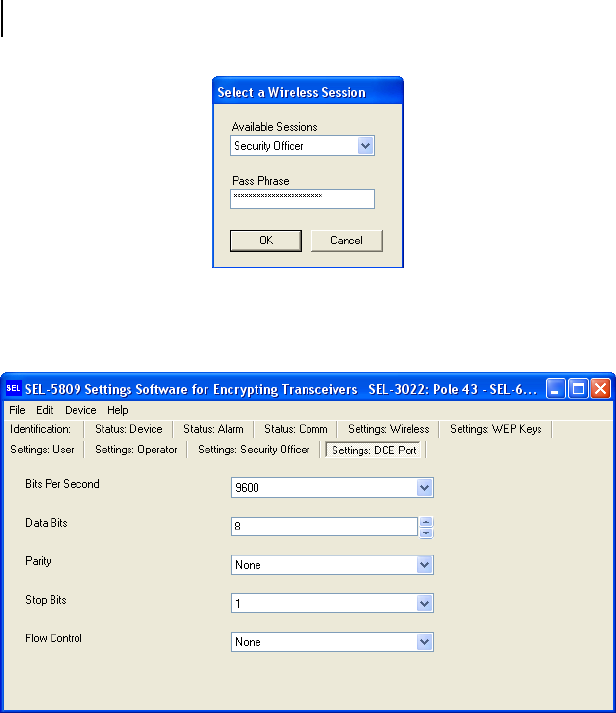Viewport: 616px width, 713px height.
Task: Click the Data Bits label text
Action: pos(46,523)
